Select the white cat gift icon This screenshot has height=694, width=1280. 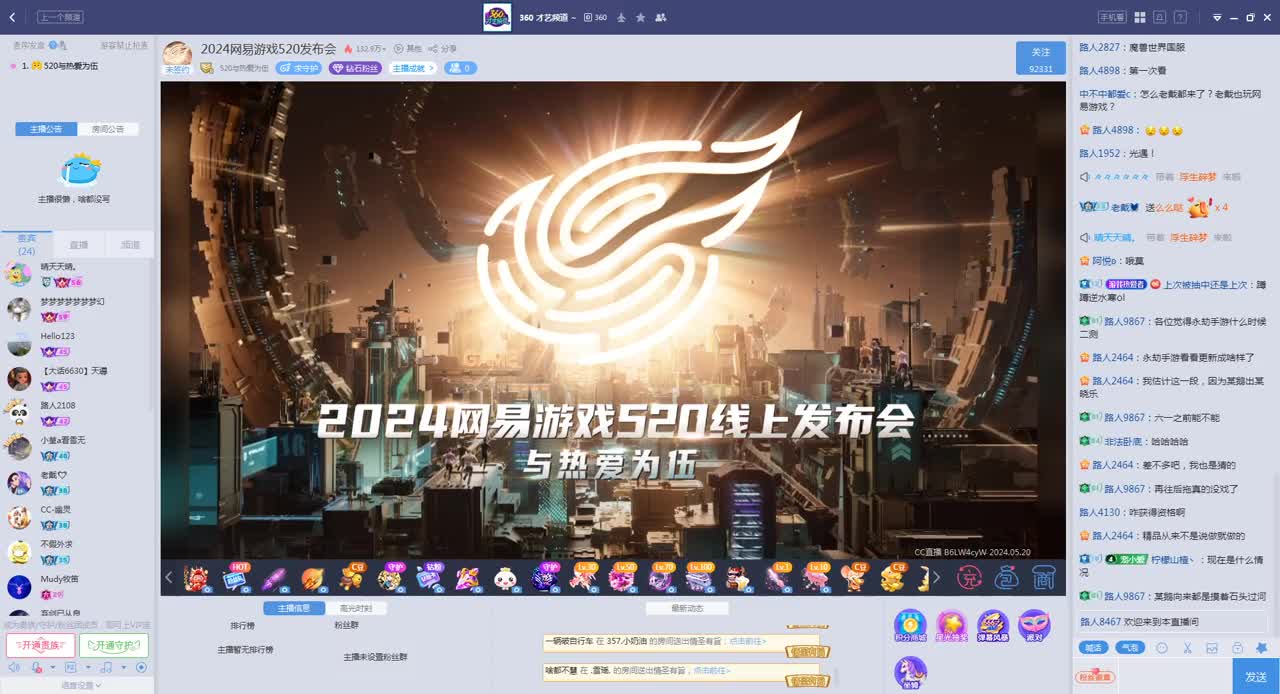coord(505,578)
